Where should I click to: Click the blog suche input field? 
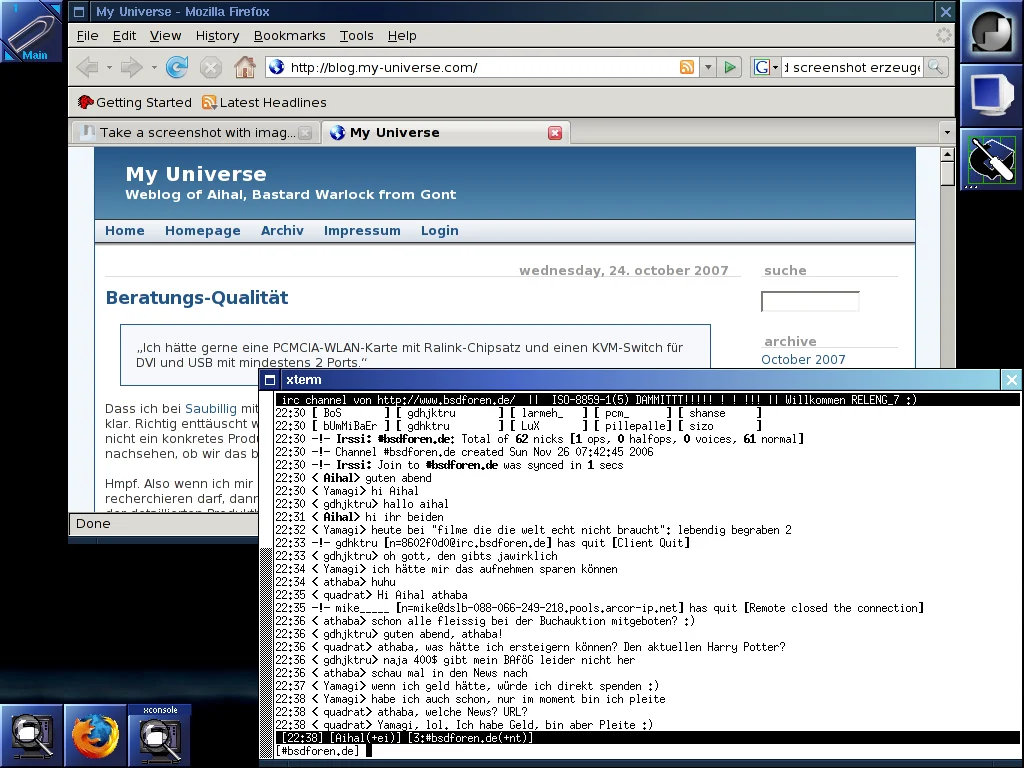coord(810,301)
